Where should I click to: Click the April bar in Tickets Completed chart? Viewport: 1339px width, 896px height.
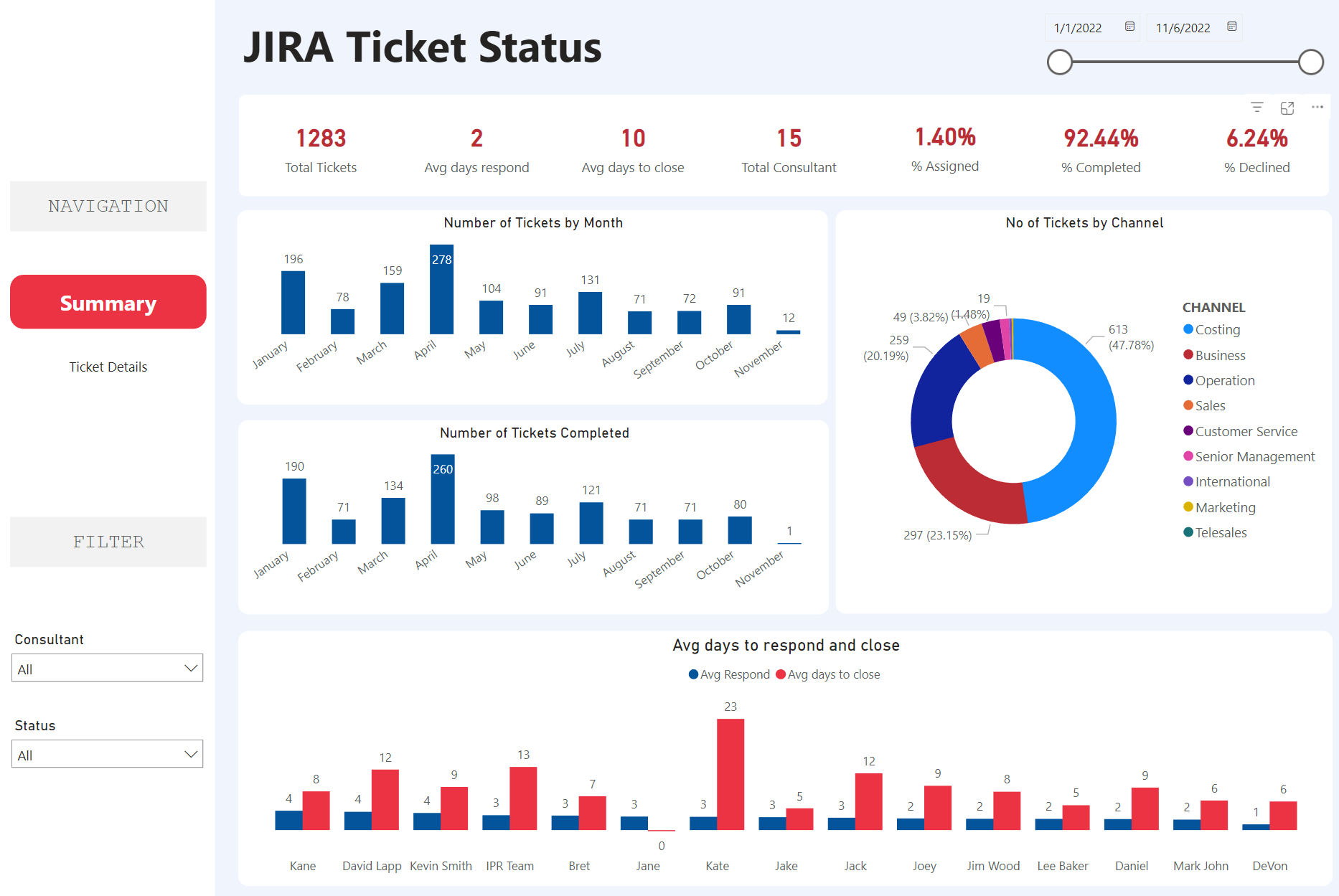pyautogui.click(x=443, y=499)
